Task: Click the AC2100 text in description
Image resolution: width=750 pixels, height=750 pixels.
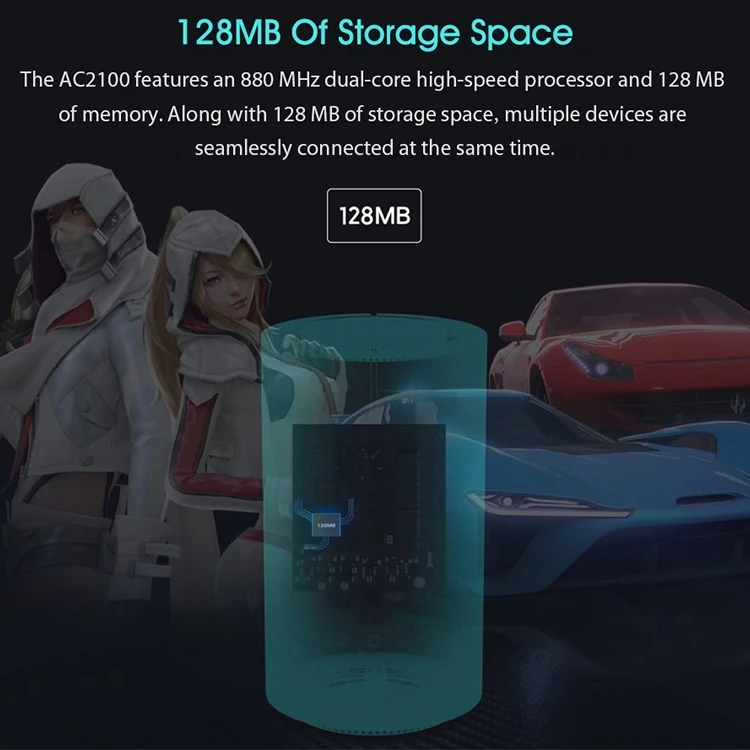Action: coord(94,79)
